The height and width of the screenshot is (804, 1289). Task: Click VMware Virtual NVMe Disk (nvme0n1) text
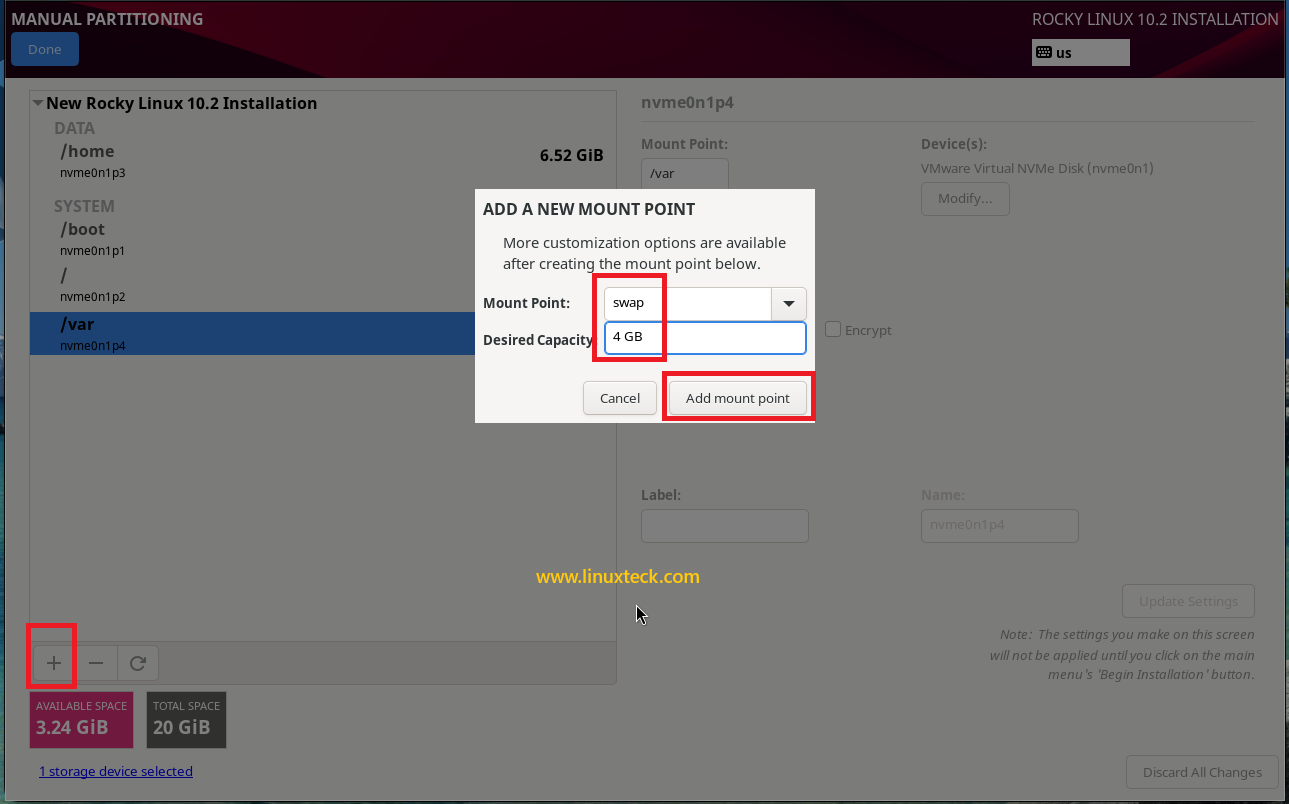[x=1037, y=168]
